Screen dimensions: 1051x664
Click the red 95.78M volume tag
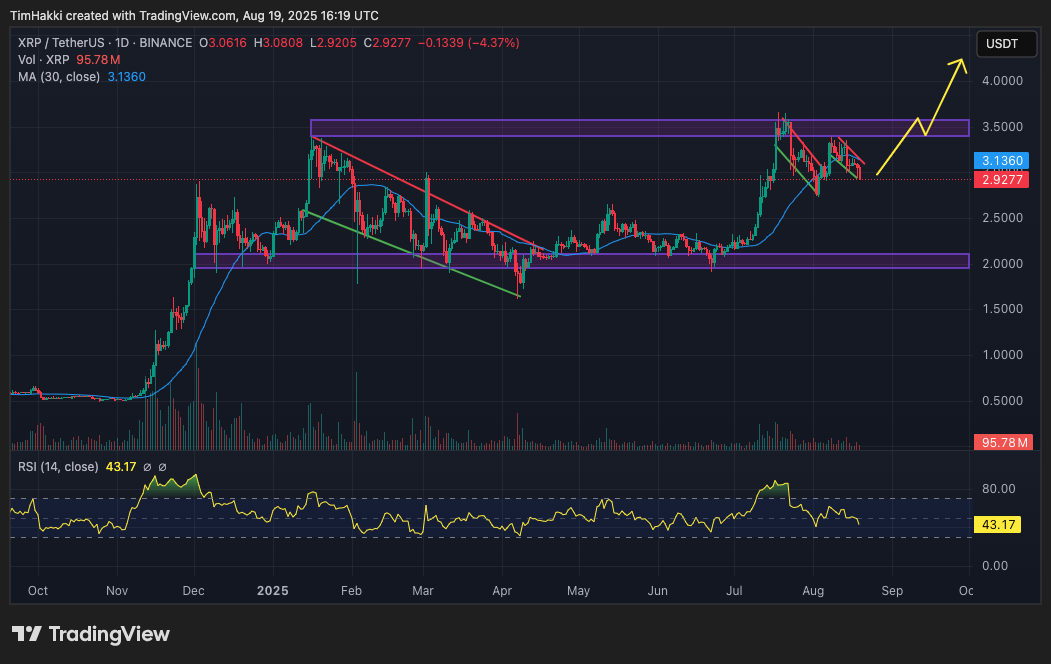[x=1000, y=442]
